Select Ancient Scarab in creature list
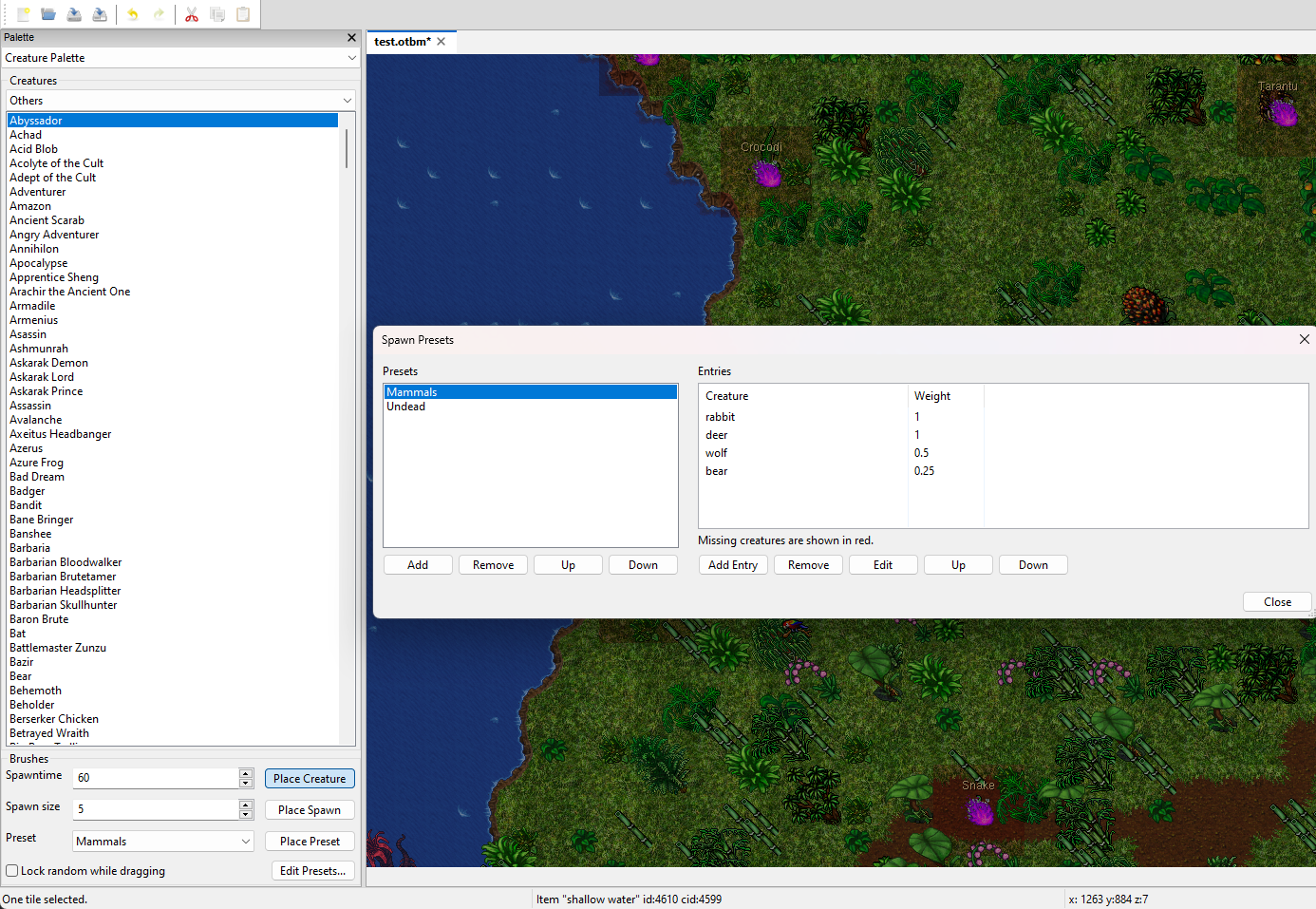The height and width of the screenshot is (909, 1316). coord(47,220)
